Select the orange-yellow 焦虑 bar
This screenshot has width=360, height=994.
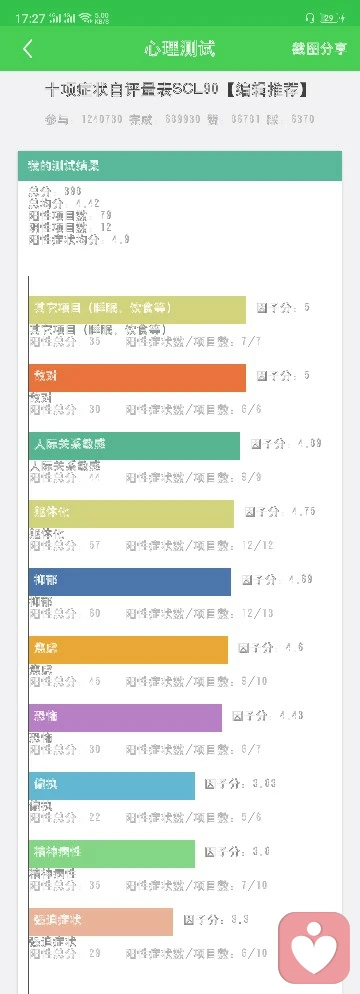128,650
